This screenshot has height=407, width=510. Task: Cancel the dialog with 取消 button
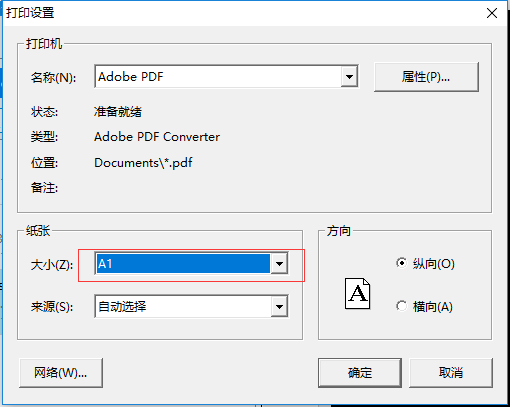coord(451,373)
